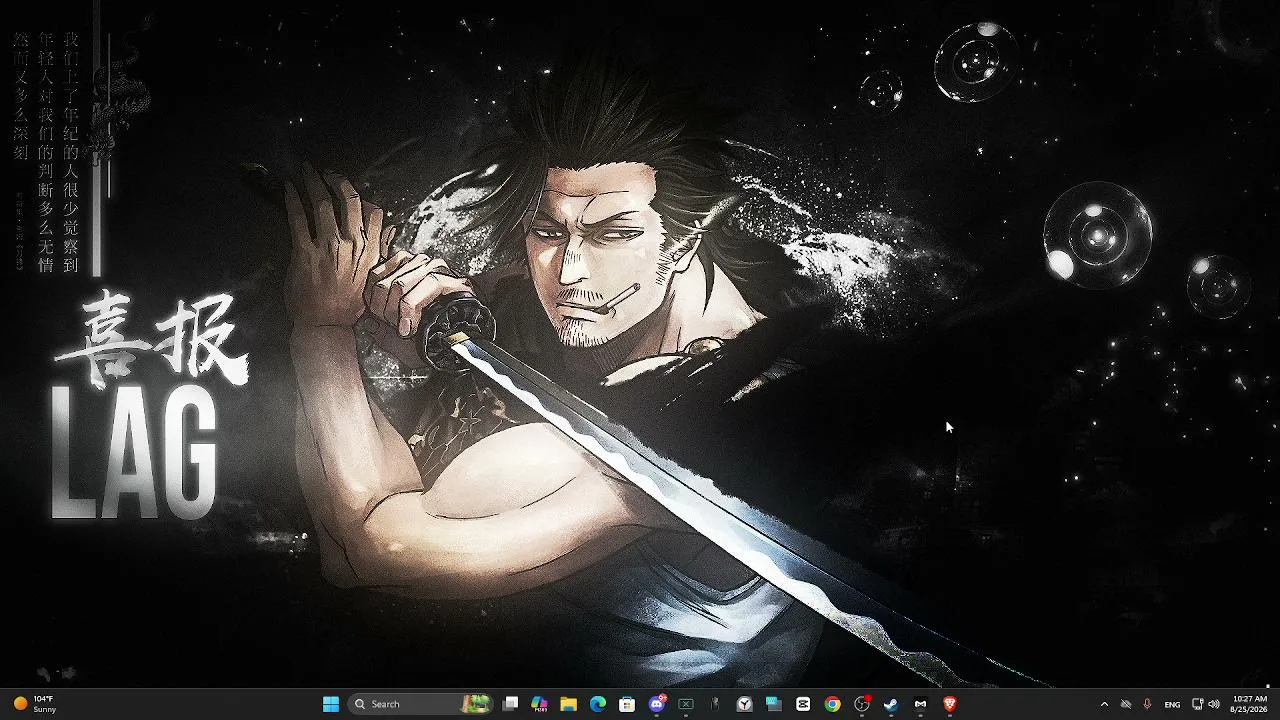The image size is (1280, 720).
Task: Open Discord from the taskbar
Action: 657,704
